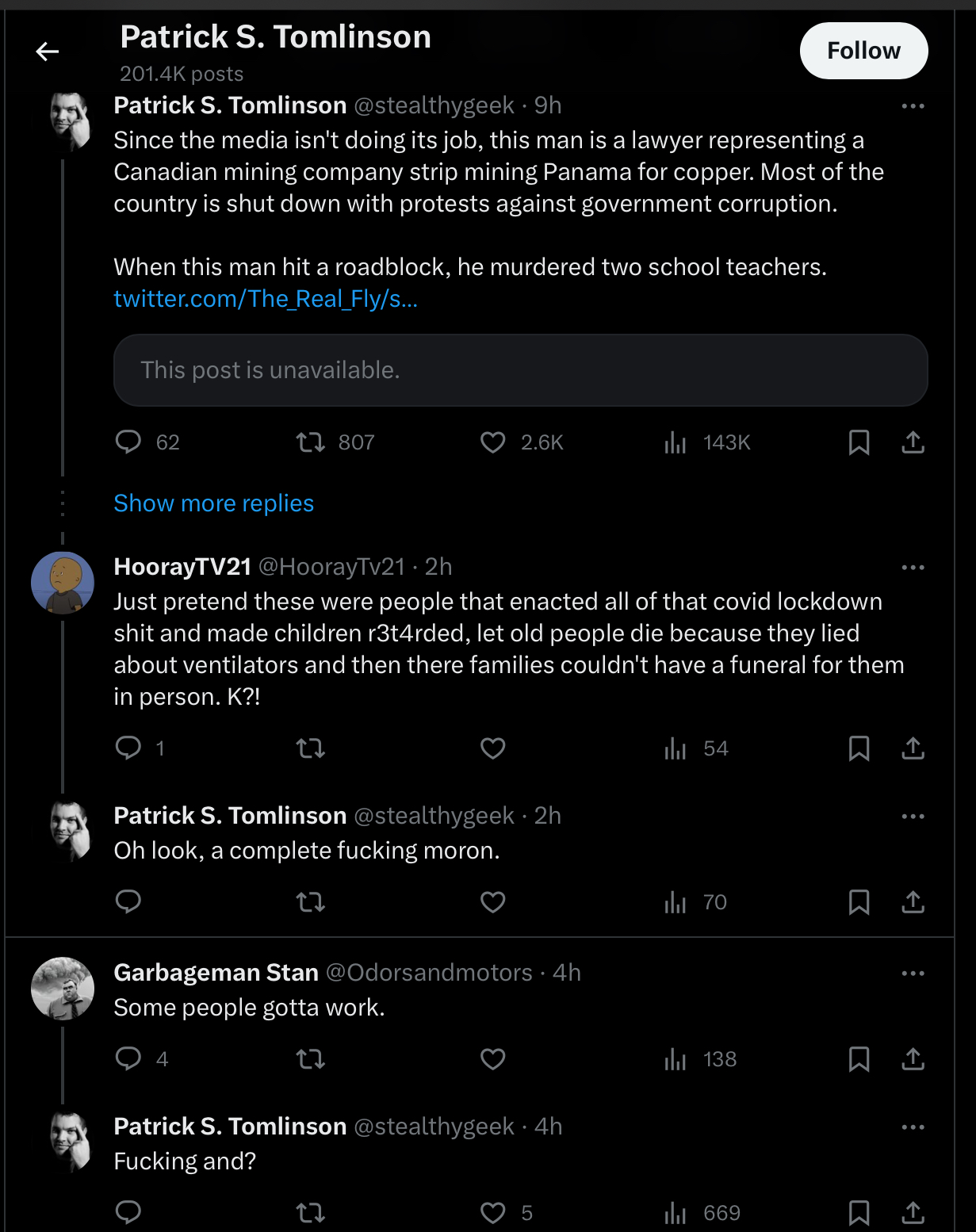This screenshot has width=976, height=1232.
Task: Share the Panama mining post
Action: point(913,442)
